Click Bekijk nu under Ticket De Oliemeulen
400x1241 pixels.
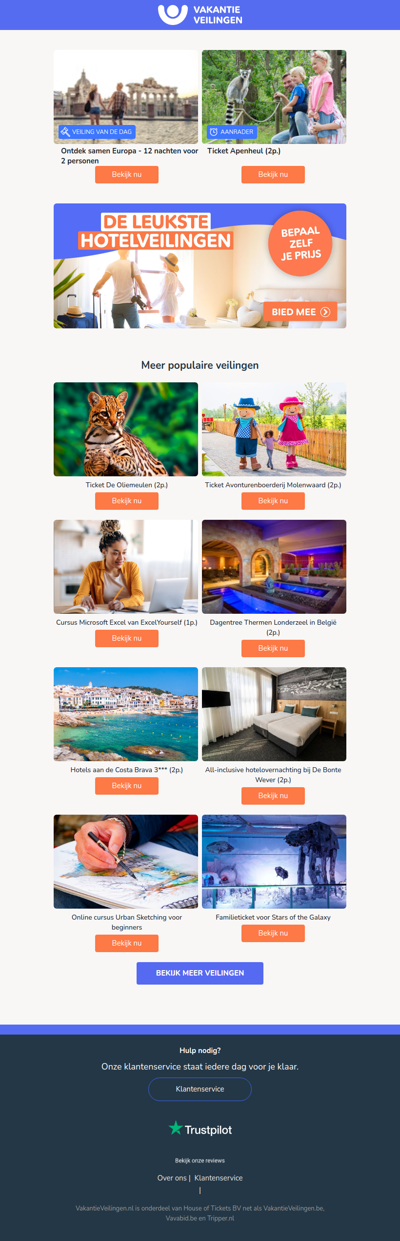coord(127,501)
